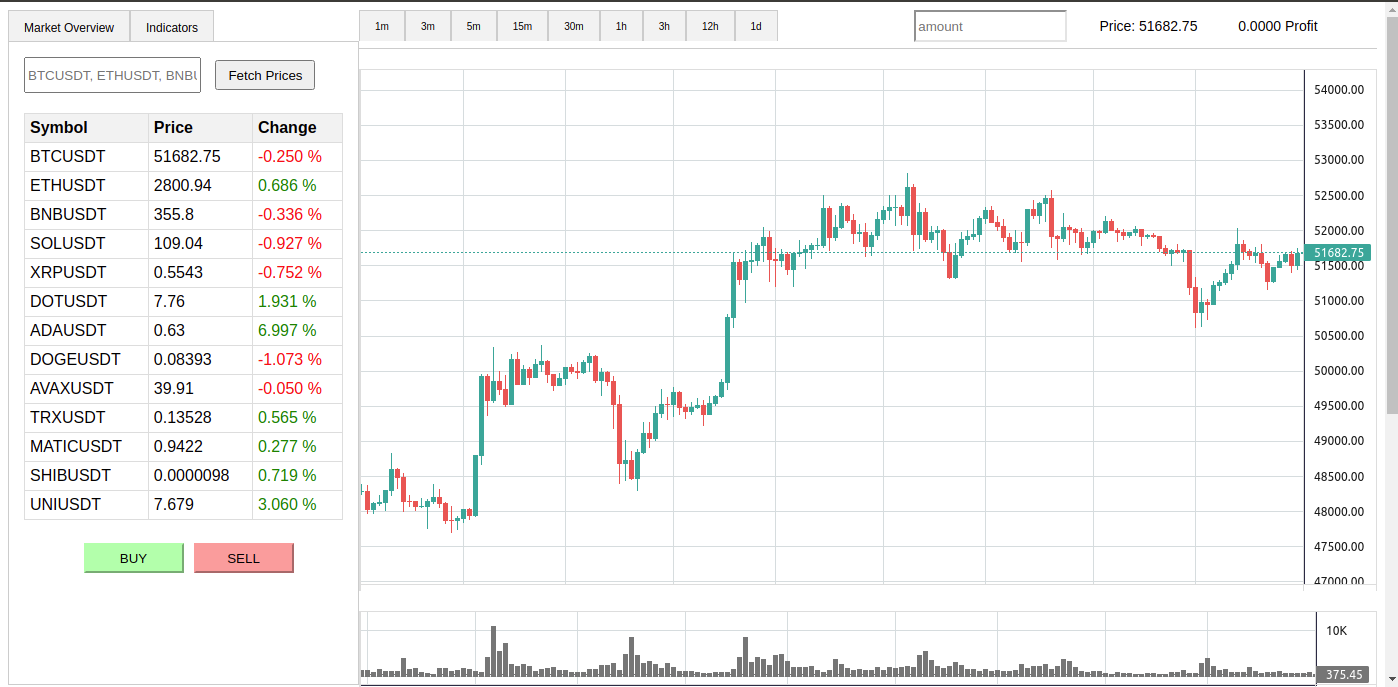Select the 5m chart interval
The image size is (1398, 687).
click(x=473, y=26)
